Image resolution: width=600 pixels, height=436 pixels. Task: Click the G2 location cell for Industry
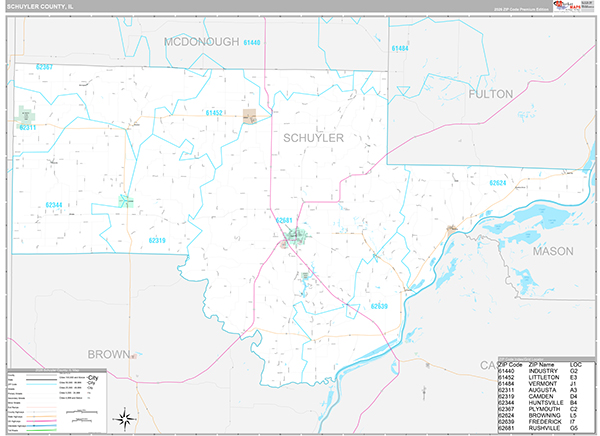[x=574, y=371]
